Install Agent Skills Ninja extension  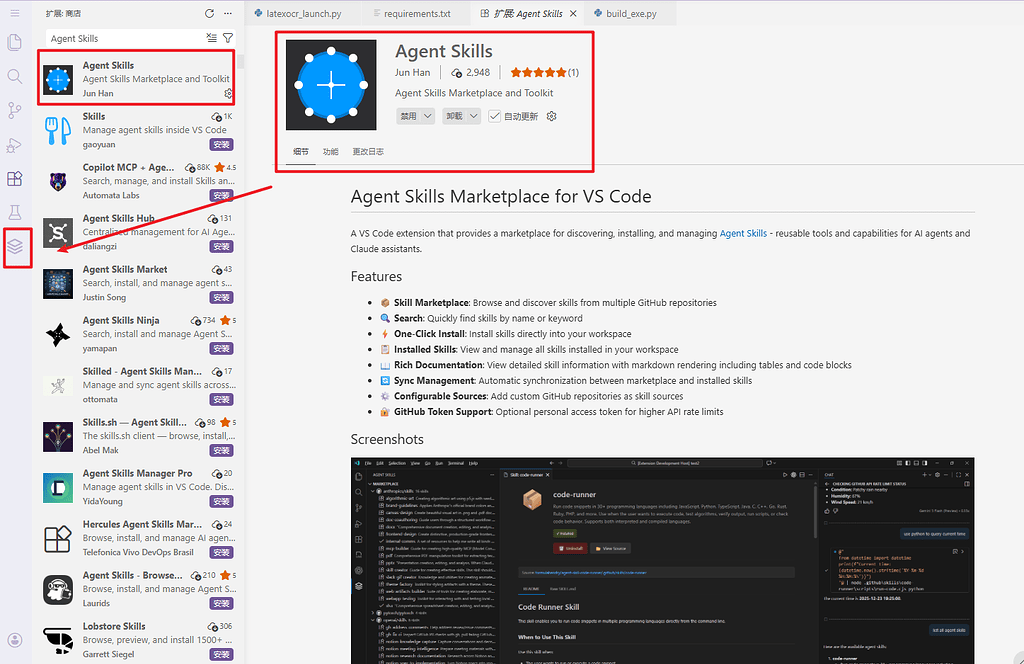pos(221,348)
